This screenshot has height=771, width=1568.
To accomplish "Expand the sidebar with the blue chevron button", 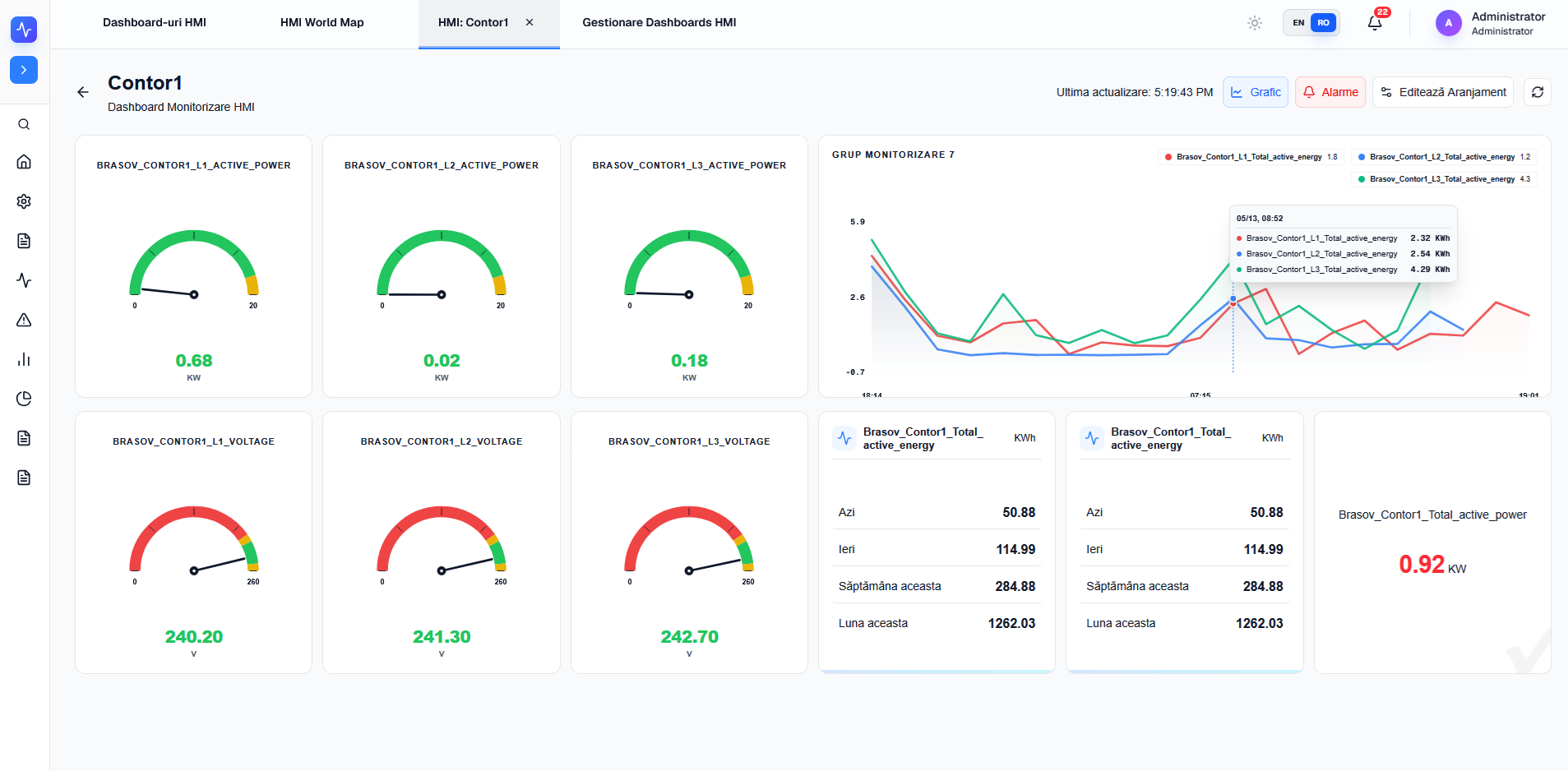I will point(24,70).
